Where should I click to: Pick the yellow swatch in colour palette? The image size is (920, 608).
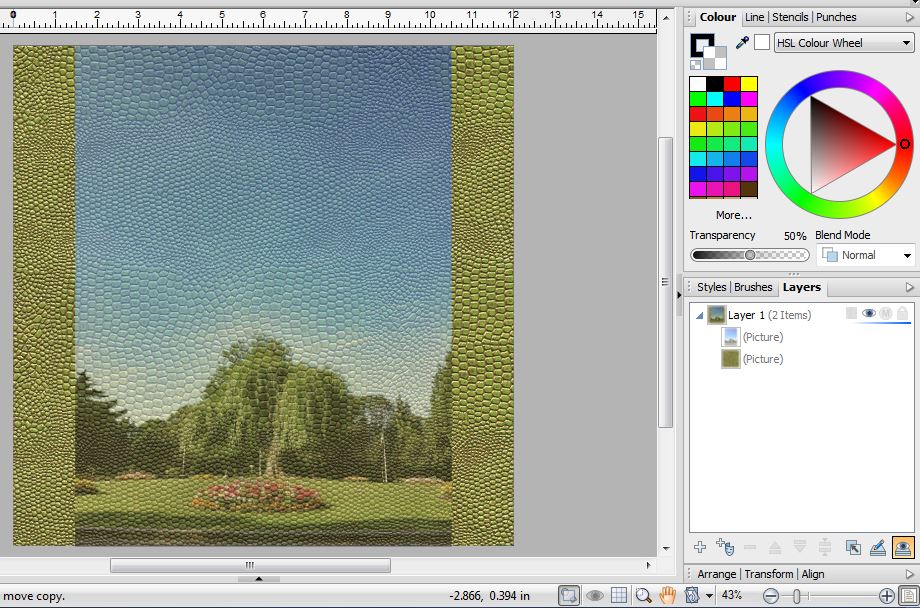click(x=749, y=84)
